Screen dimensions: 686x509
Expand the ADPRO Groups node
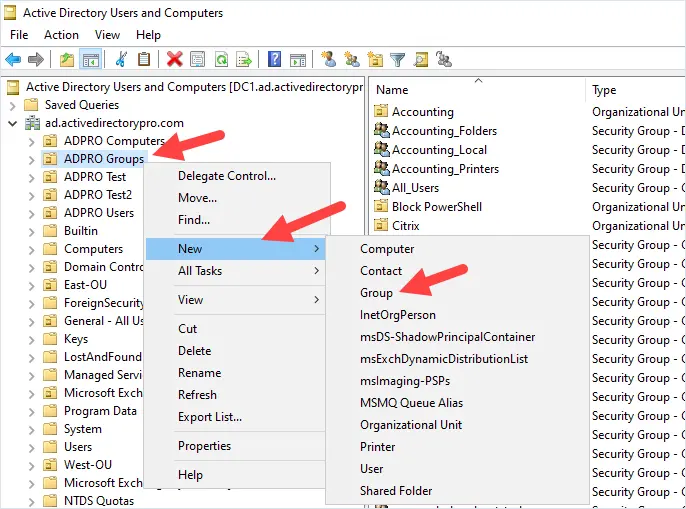[32, 159]
